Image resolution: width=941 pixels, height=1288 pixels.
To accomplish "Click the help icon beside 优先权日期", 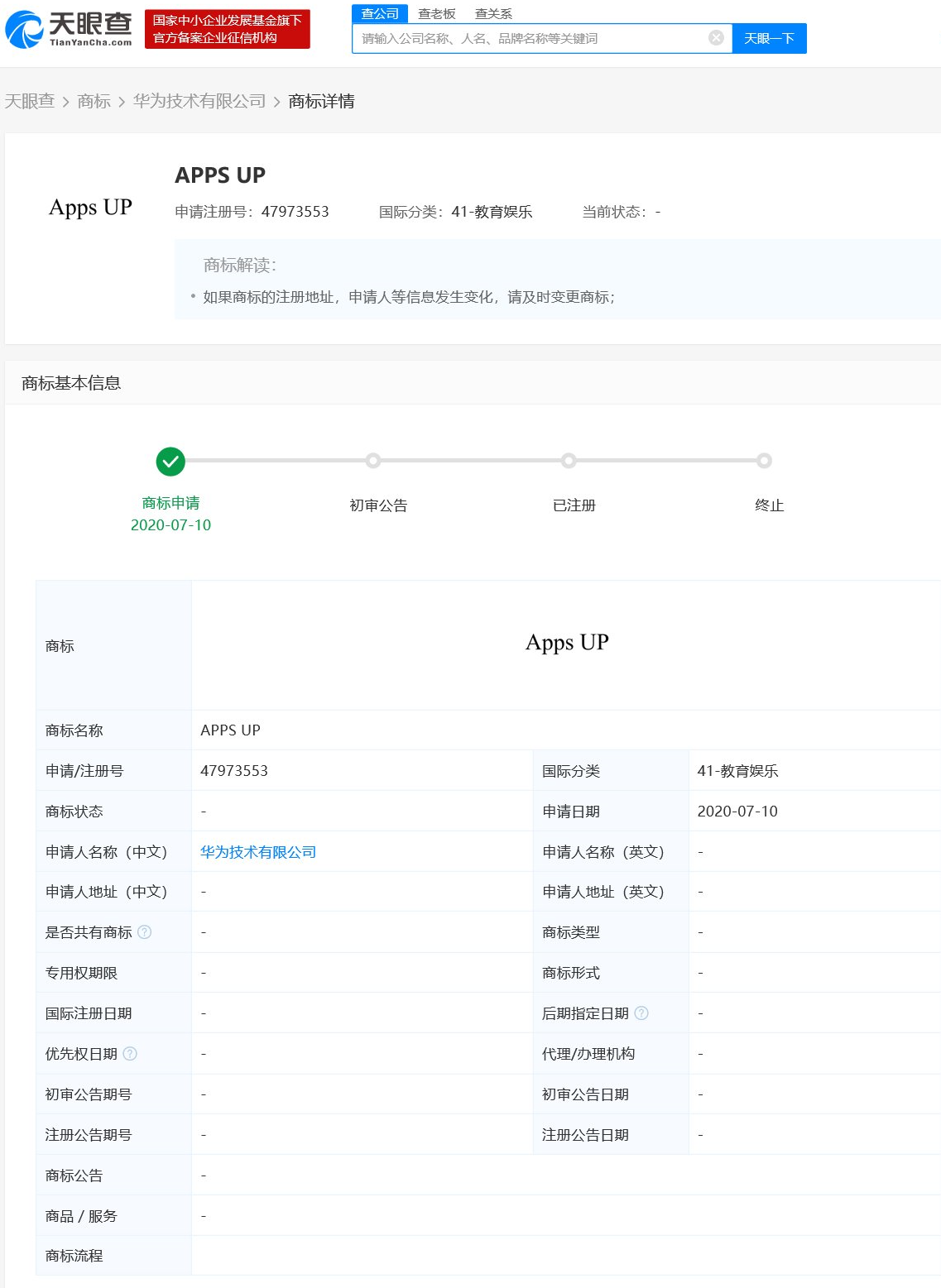I will (x=130, y=1054).
